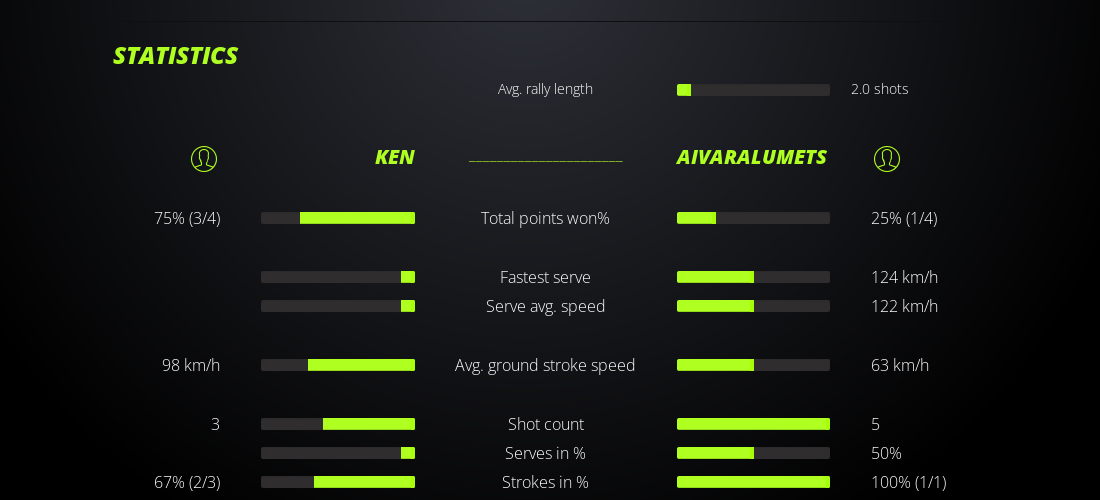Click Aivaralumets' Serves in % bar

(753, 453)
